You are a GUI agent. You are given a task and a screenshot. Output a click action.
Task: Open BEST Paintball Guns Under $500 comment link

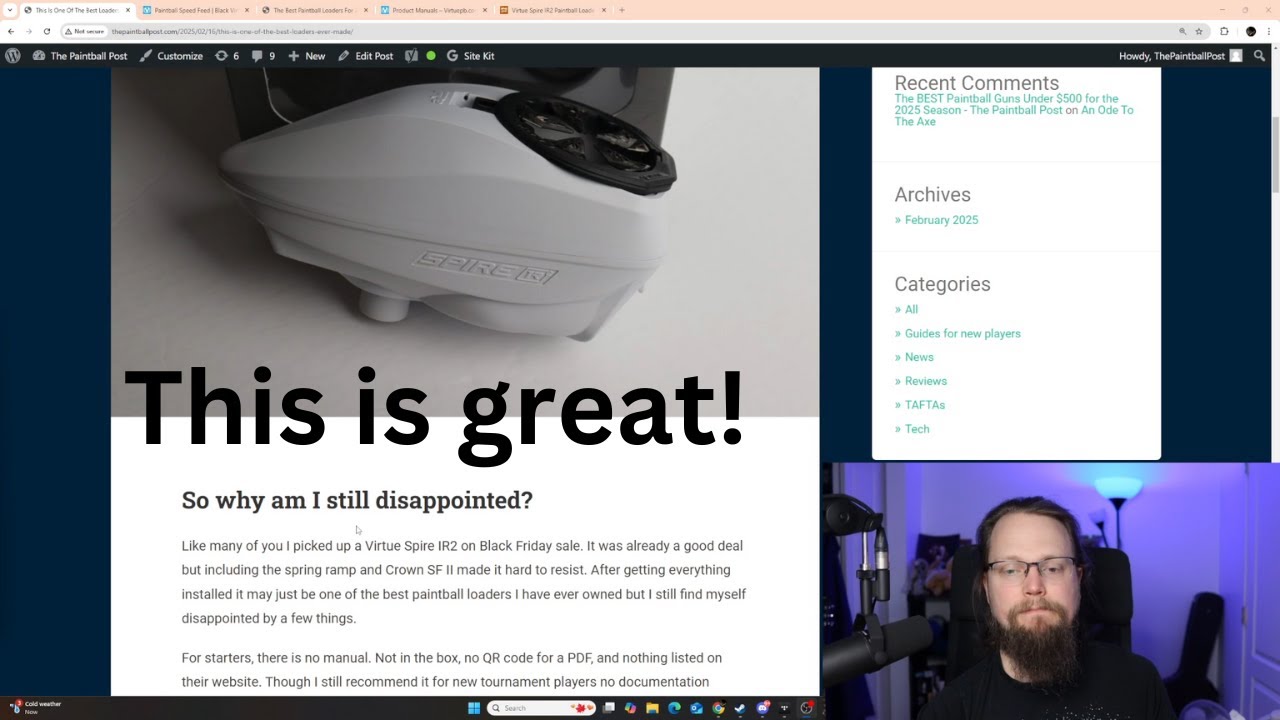[x=1006, y=104]
